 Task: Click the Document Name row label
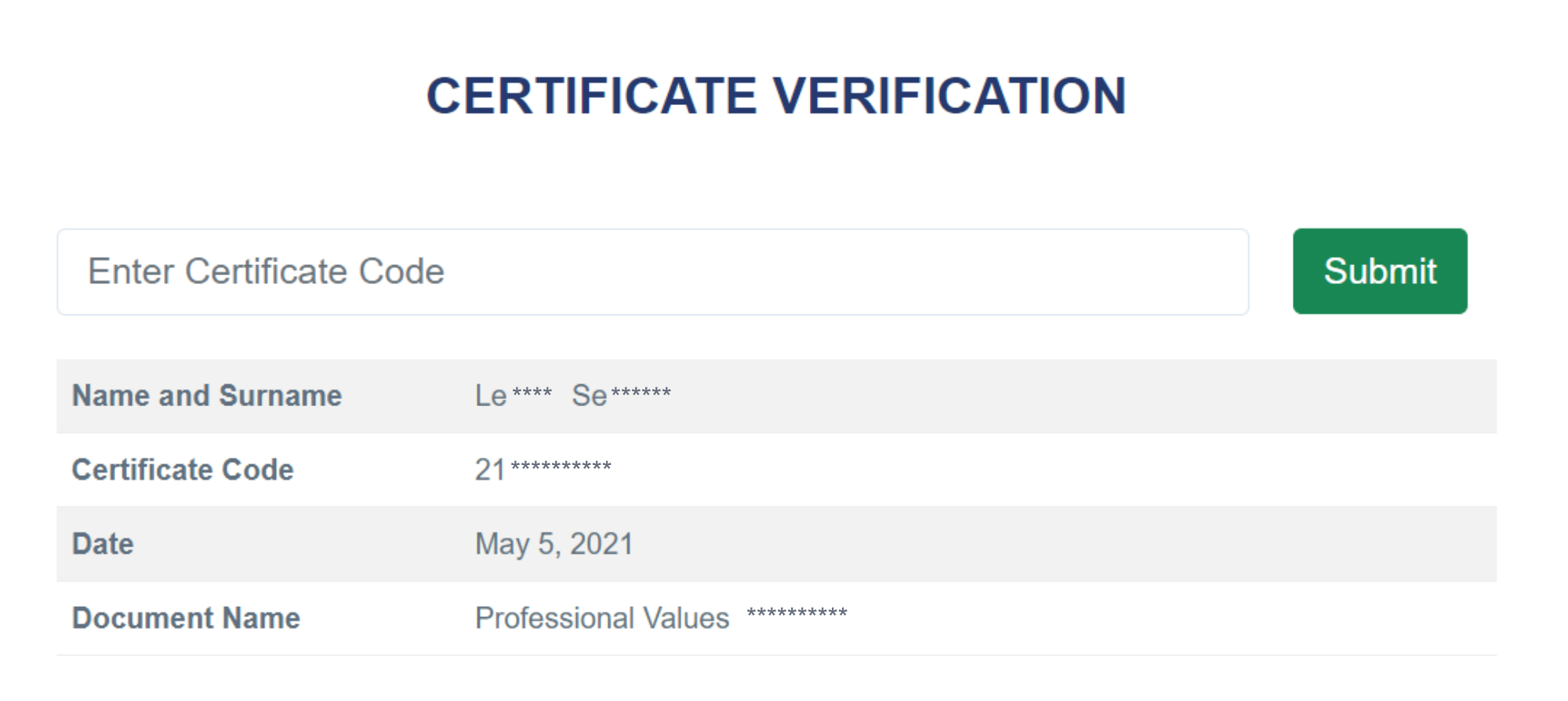tap(185, 617)
